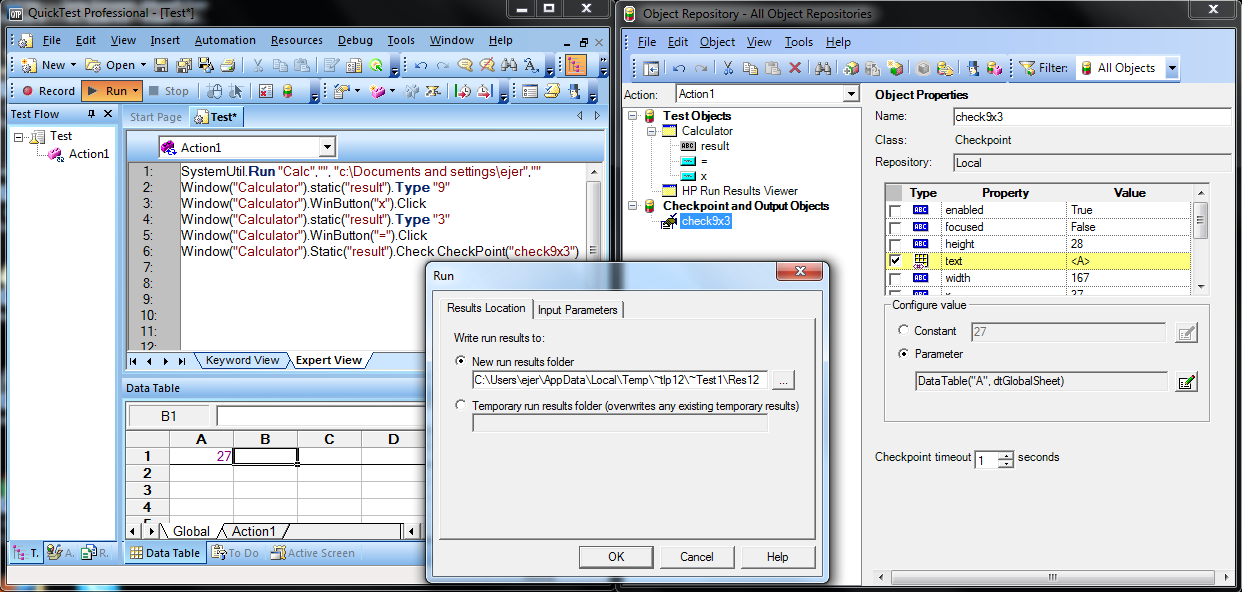Screen dimensions: 1242x592
Task: Click the Print icon in QuickTest toolbar
Action: tap(228, 65)
